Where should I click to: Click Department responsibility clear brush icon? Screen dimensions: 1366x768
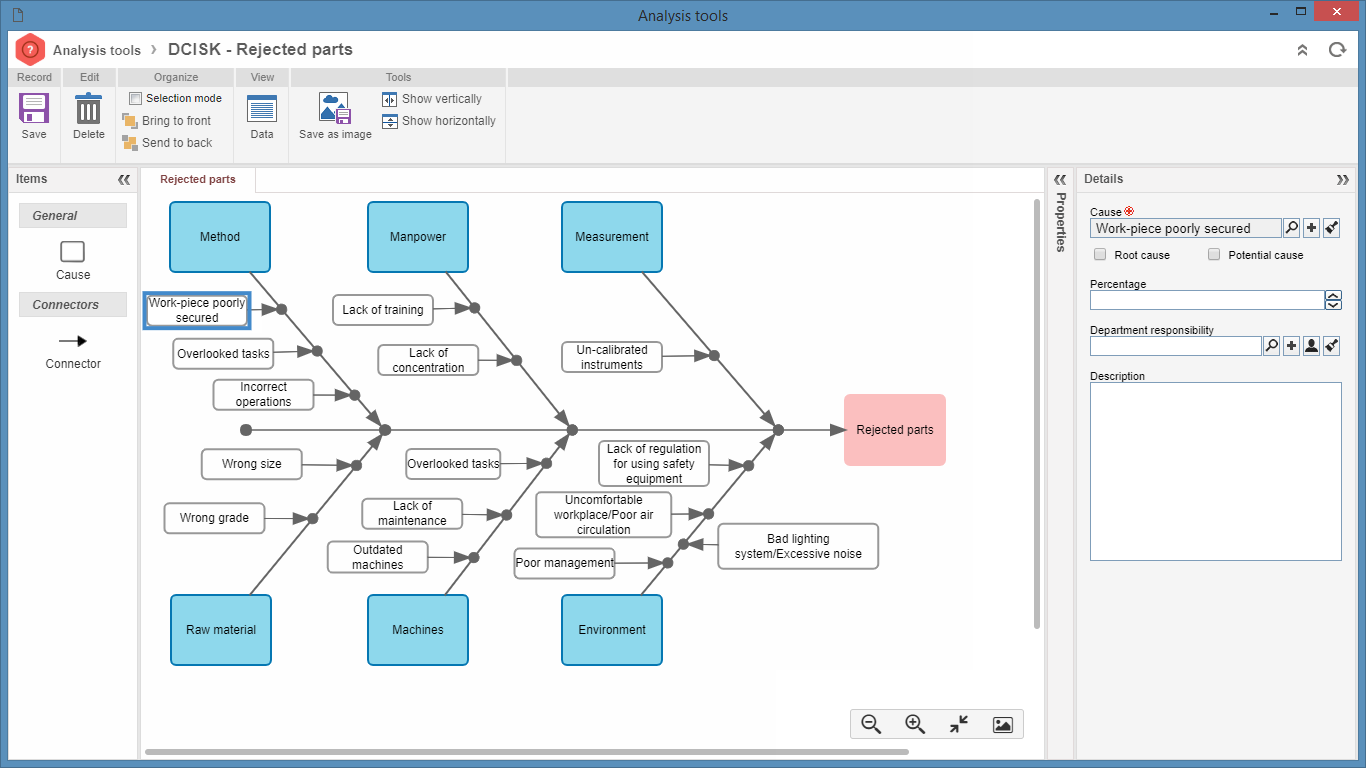click(x=1332, y=346)
